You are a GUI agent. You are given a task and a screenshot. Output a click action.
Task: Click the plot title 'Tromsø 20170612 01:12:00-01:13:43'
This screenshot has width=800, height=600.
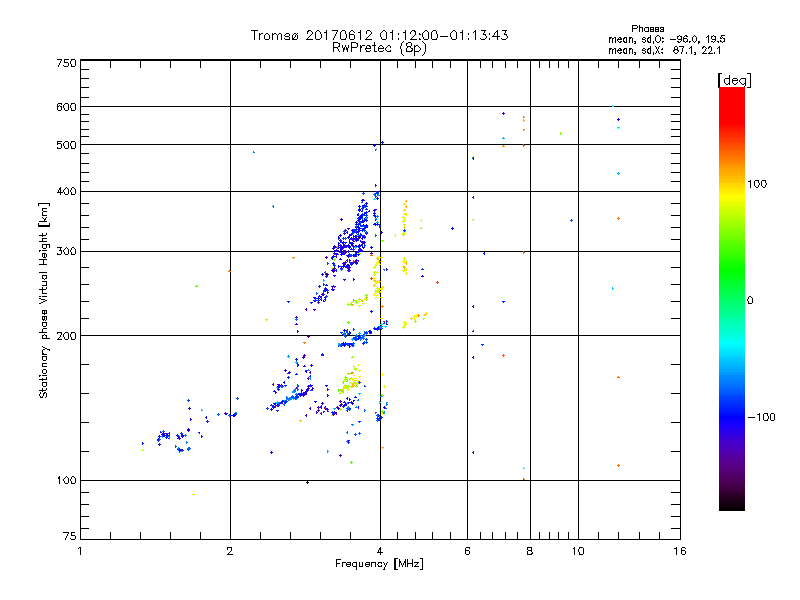pyautogui.click(x=379, y=35)
